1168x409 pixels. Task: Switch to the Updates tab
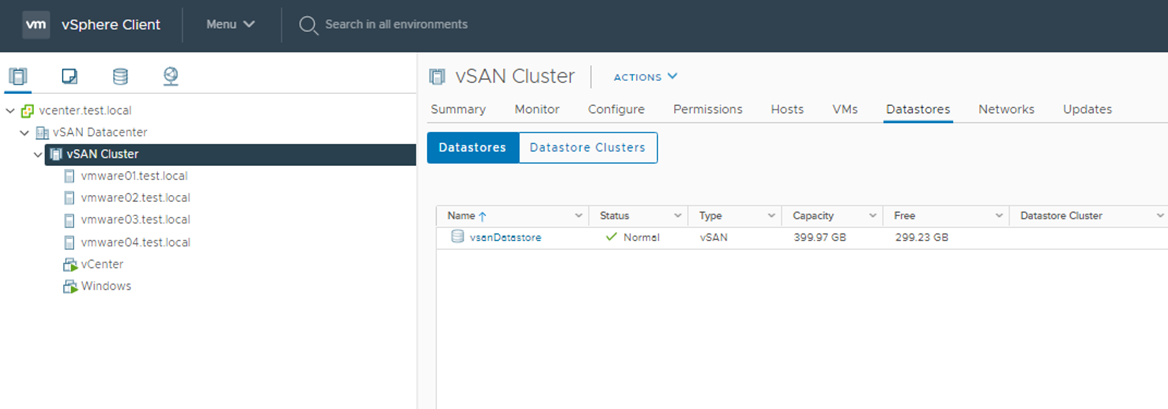click(x=1088, y=110)
